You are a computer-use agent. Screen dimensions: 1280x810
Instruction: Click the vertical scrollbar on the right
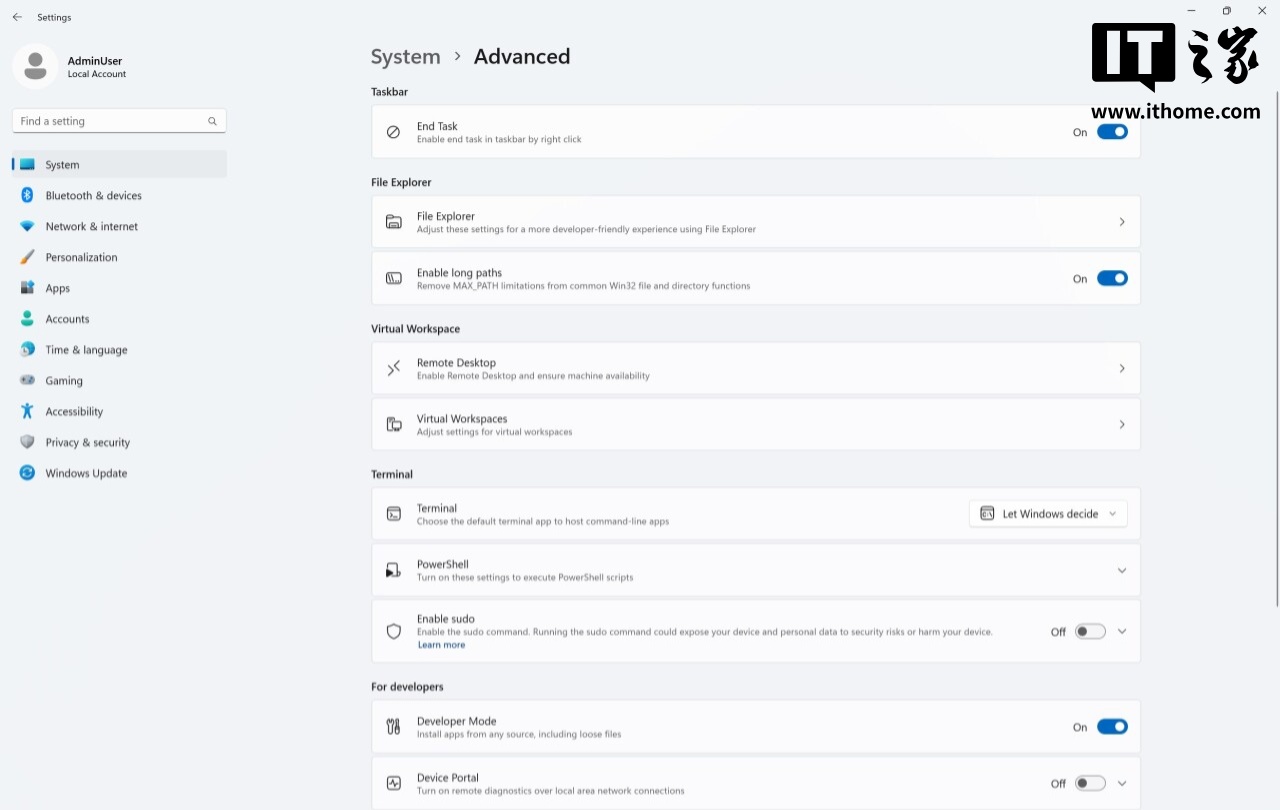[x=1277, y=348]
